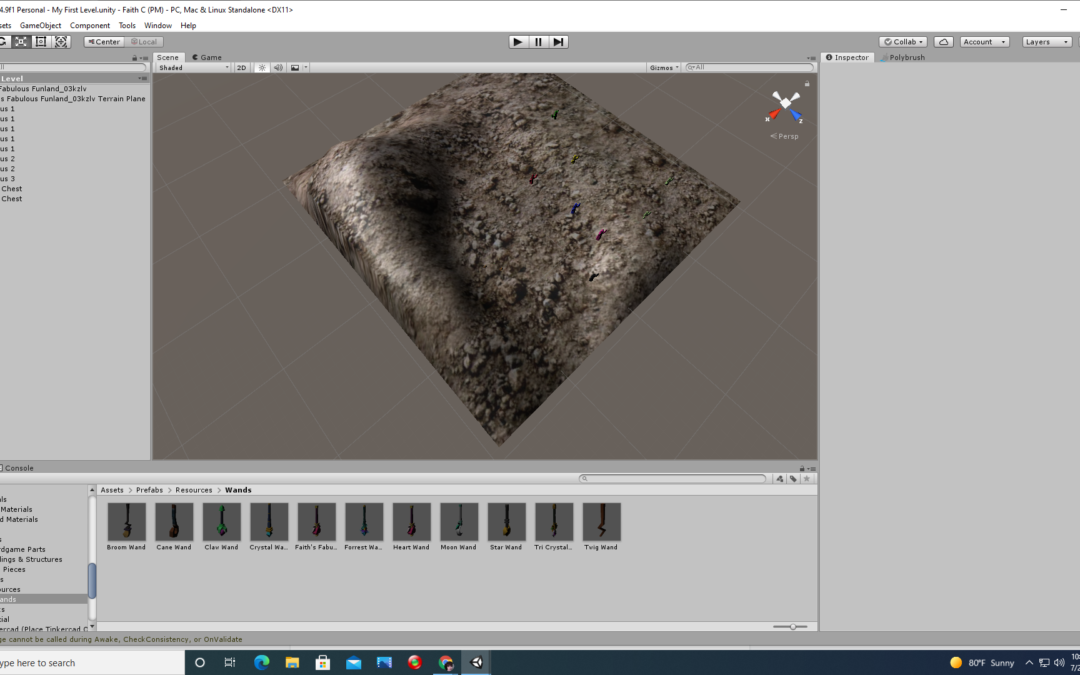
Task: Click the Step frame button
Action: pyautogui.click(x=559, y=42)
